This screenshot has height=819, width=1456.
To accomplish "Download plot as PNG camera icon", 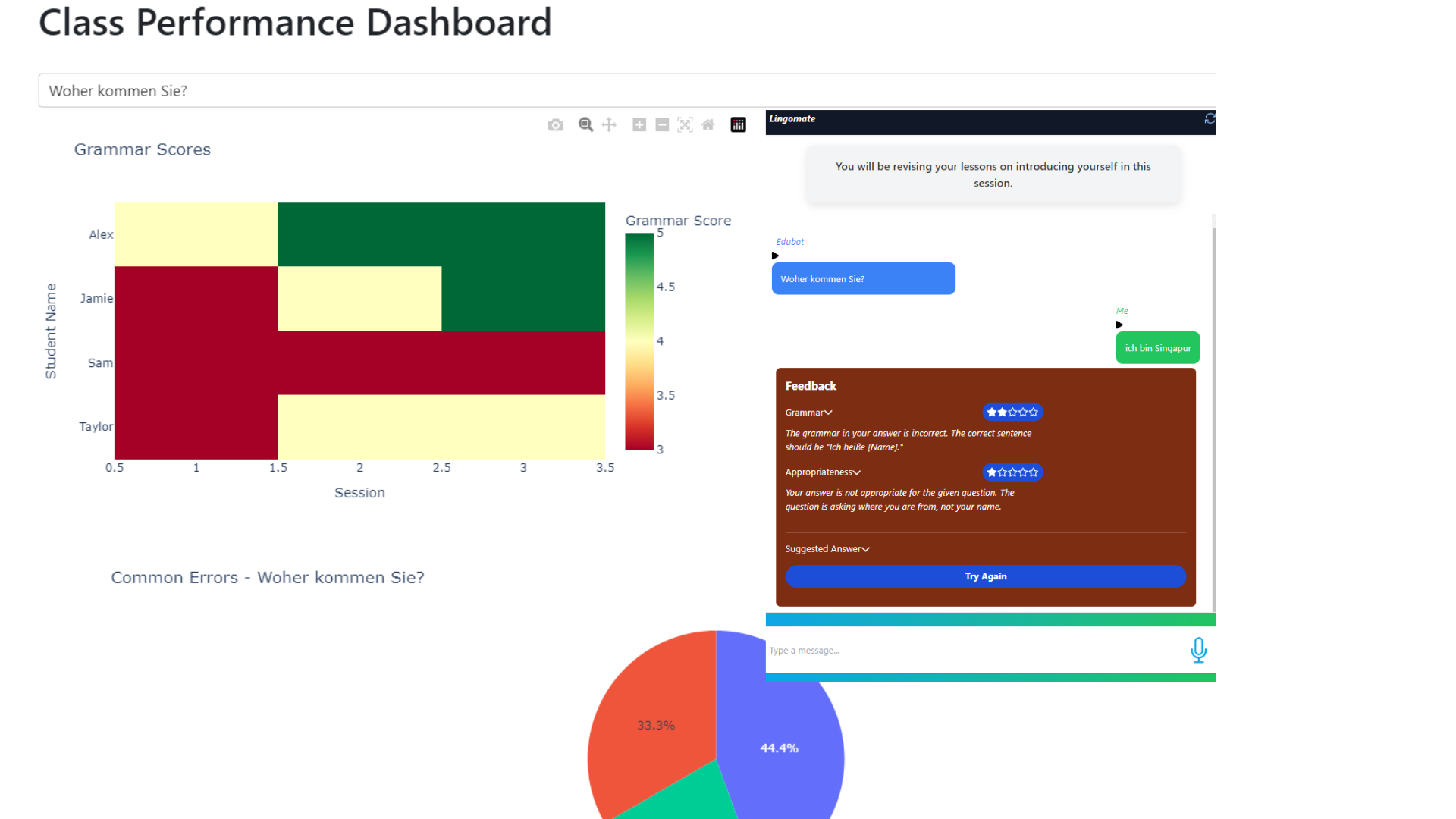I will pyautogui.click(x=556, y=125).
